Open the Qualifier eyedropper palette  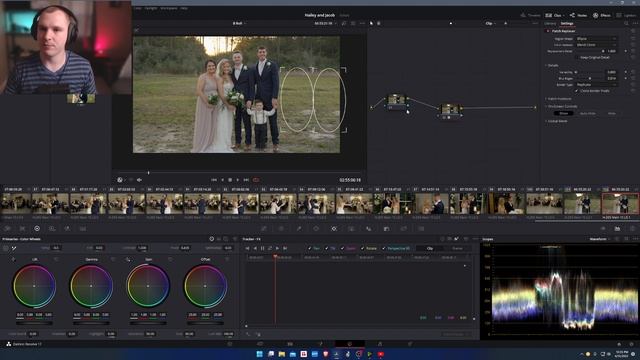click(299, 229)
